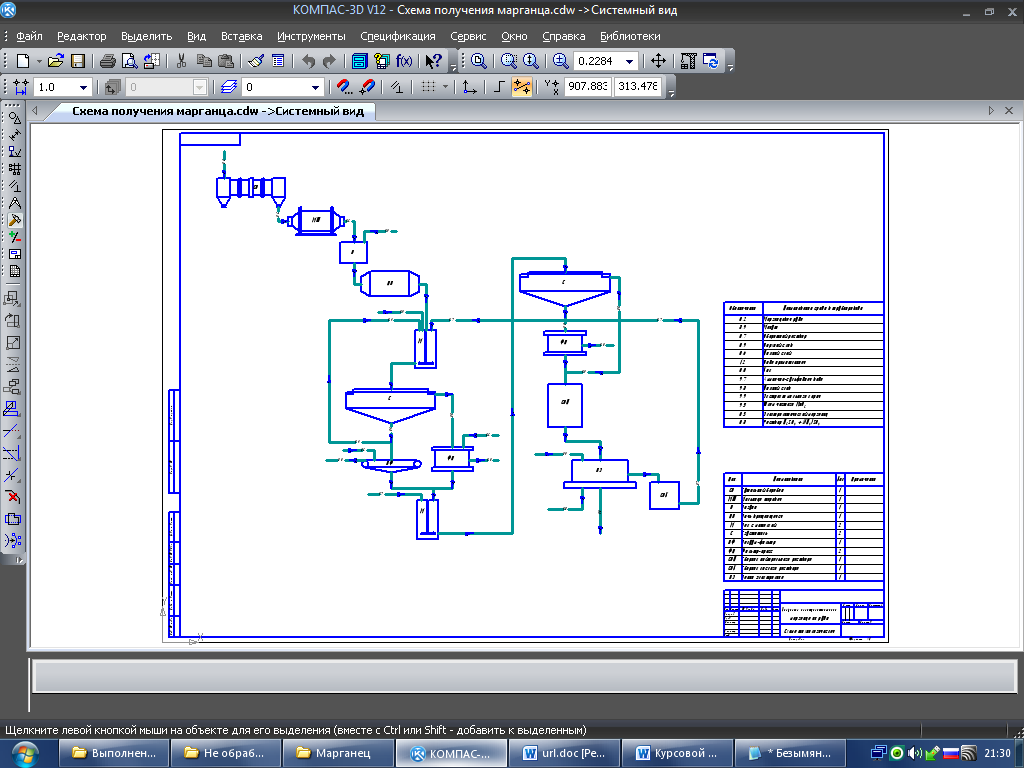Select the Geometry toolbar in the side panel
Viewport: 1024px width, 768px height.
(x=14, y=118)
